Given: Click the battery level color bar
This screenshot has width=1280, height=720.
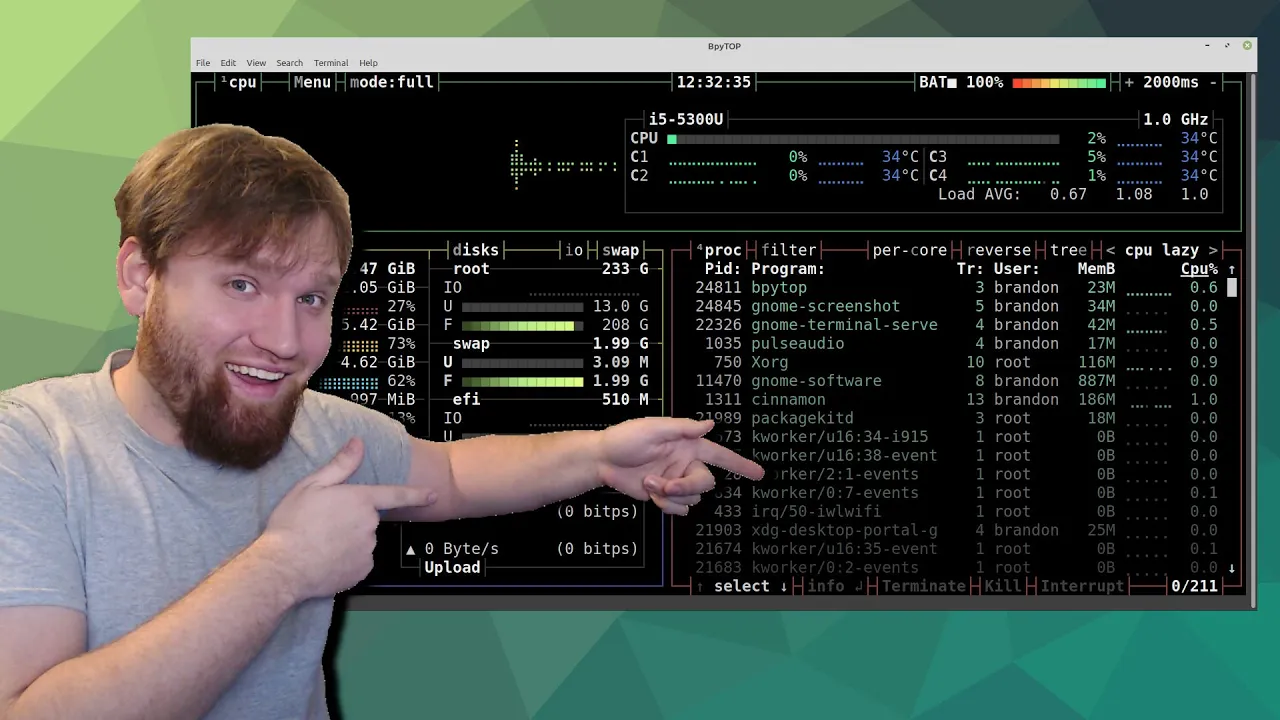Looking at the screenshot, I should 1059,83.
